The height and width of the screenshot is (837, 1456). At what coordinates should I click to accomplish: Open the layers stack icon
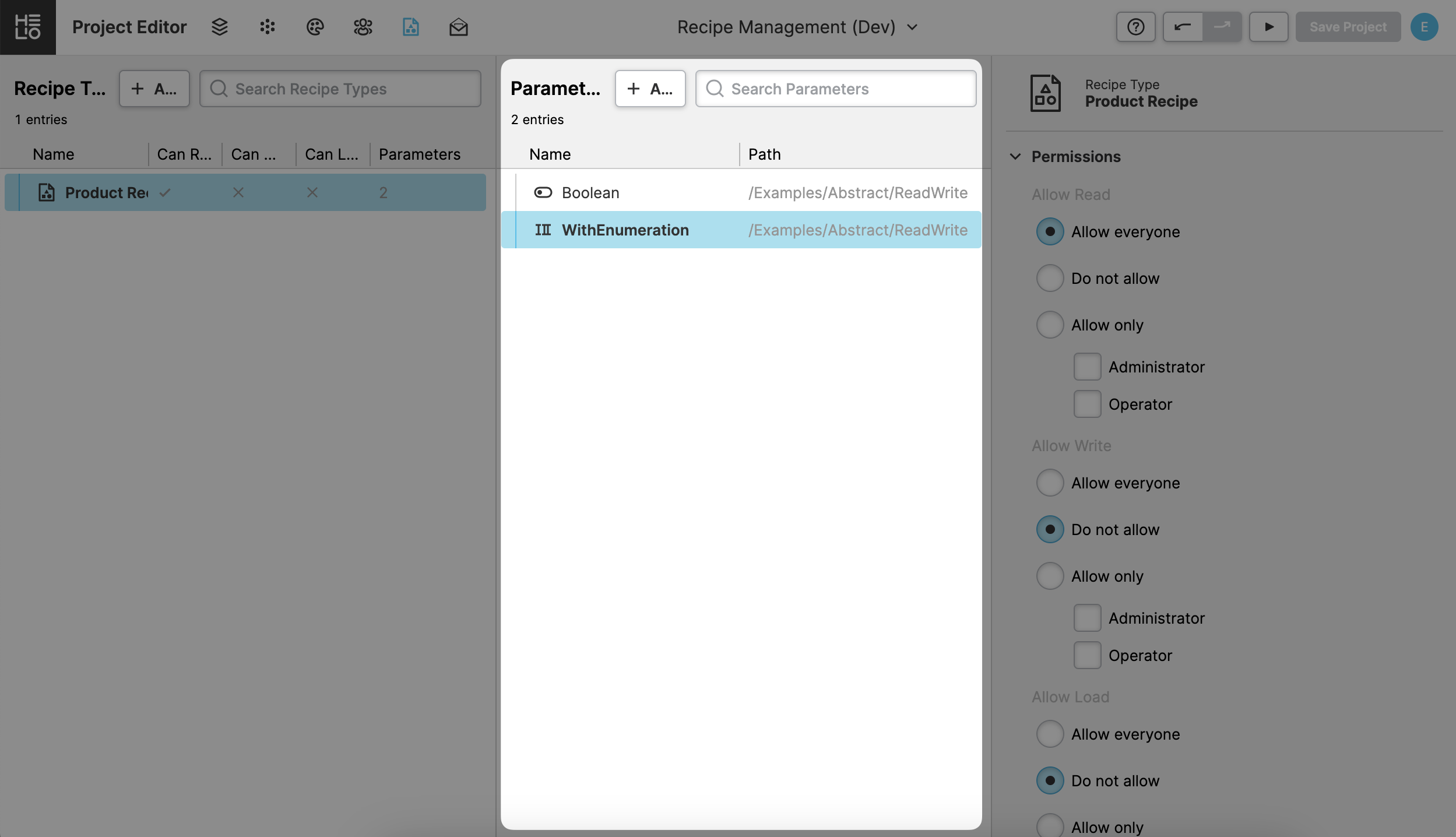pos(220,27)
